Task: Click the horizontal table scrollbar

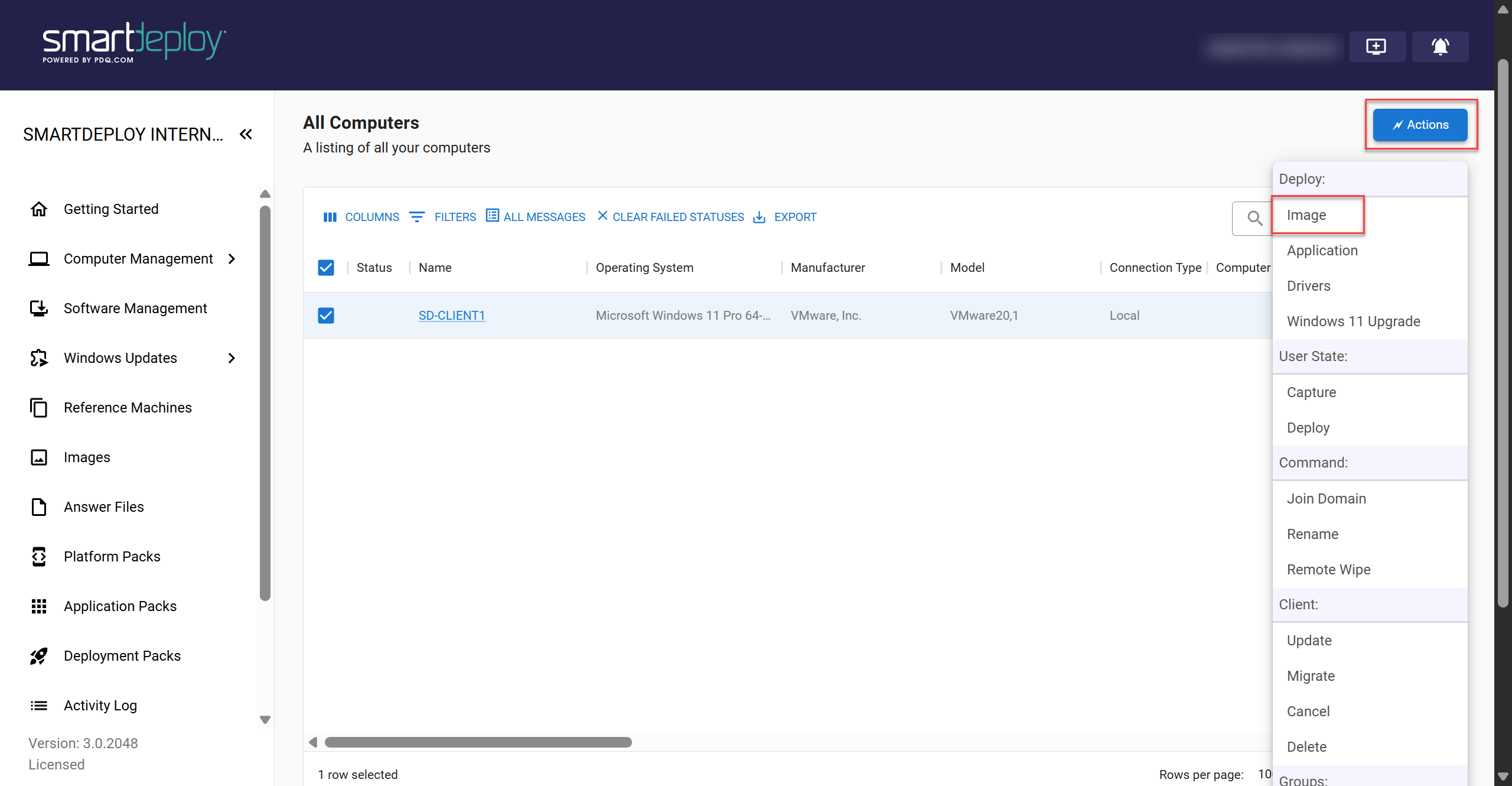Action: click(478, 742)
